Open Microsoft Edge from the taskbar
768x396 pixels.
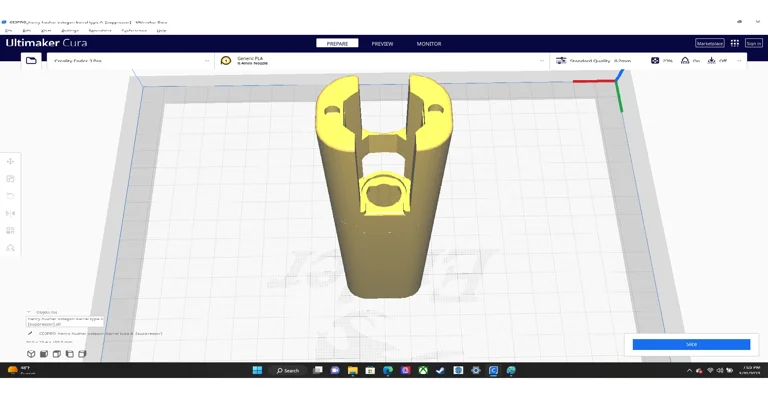pos(387,370)
